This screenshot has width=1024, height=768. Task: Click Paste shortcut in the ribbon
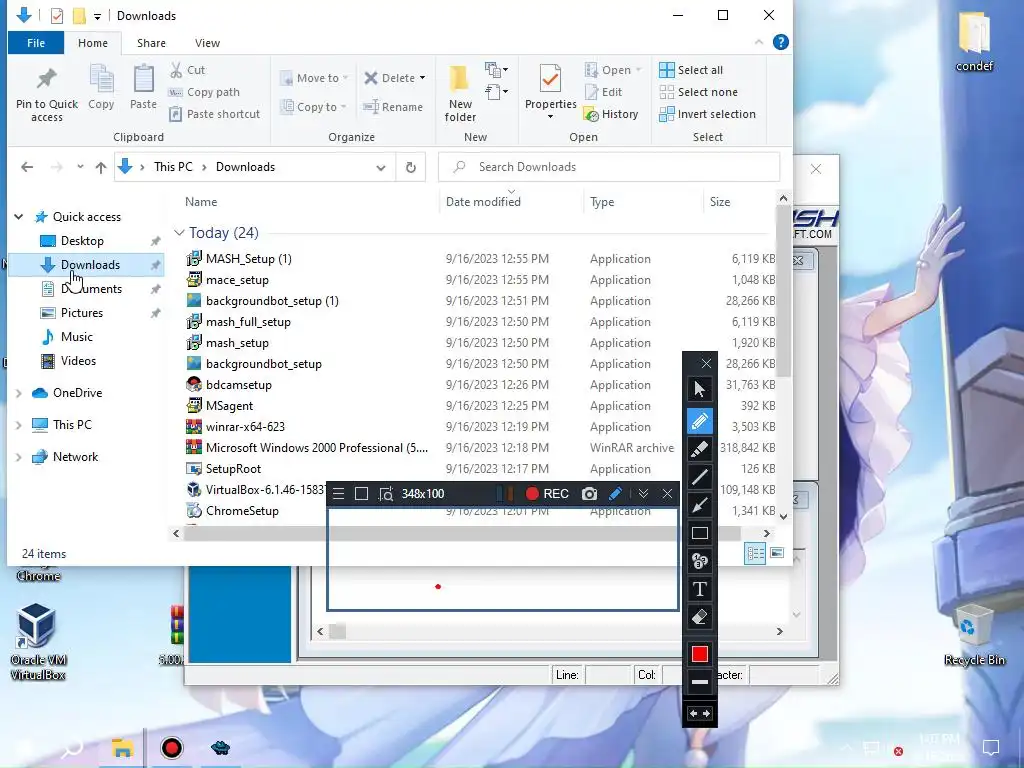(x=214, y=114)
